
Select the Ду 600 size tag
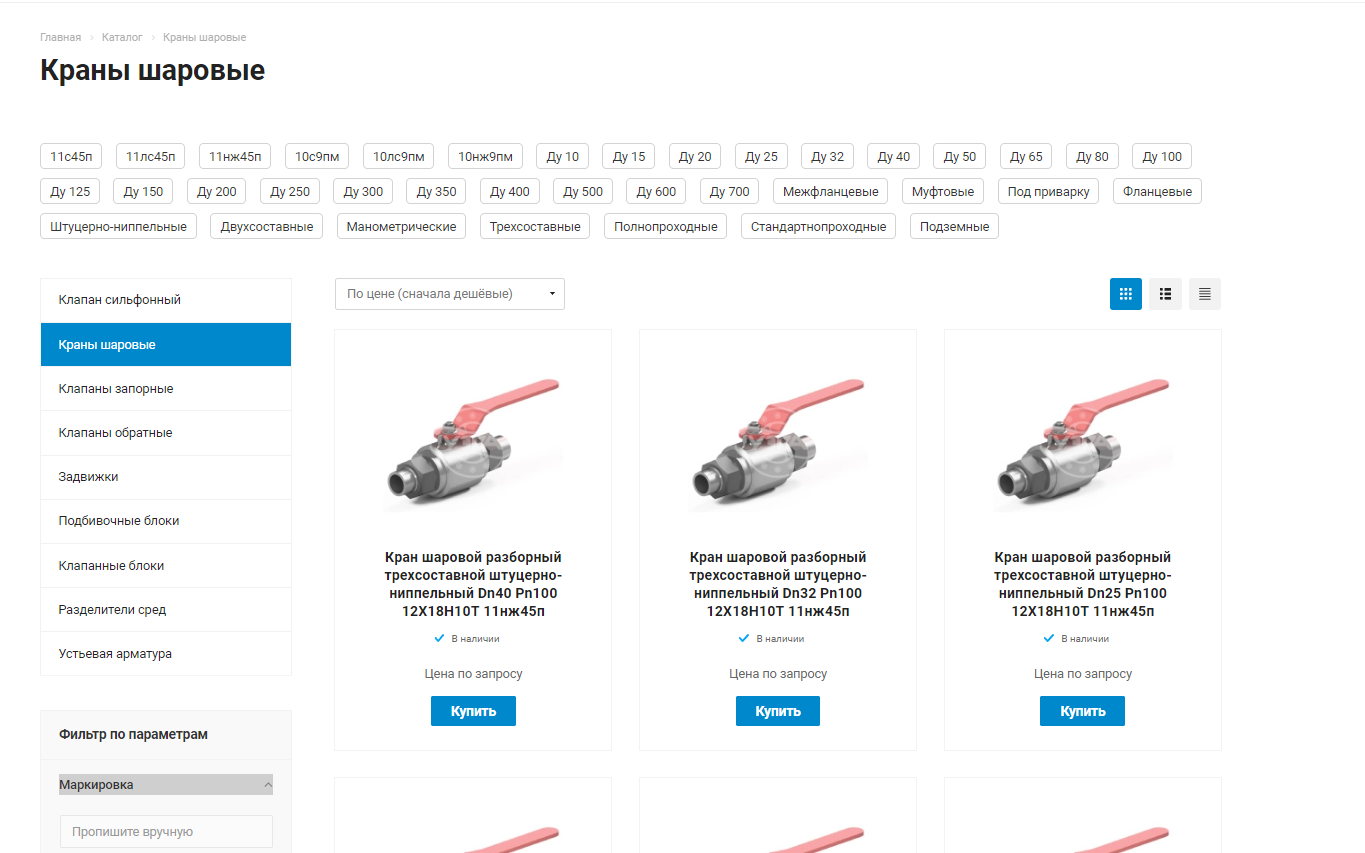(x=657, y=191)
